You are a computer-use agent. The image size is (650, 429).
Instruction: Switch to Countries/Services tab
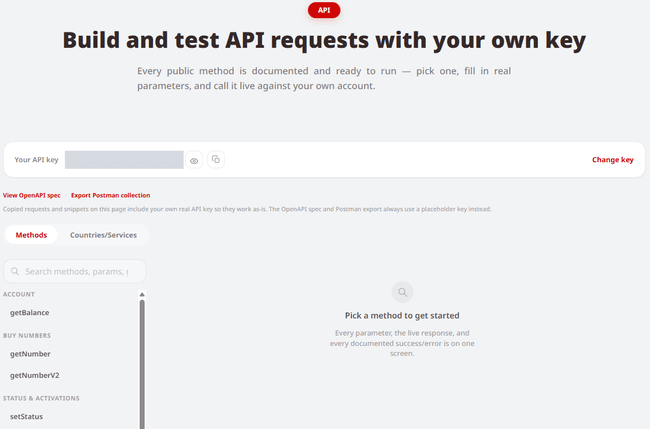point(103,235)
